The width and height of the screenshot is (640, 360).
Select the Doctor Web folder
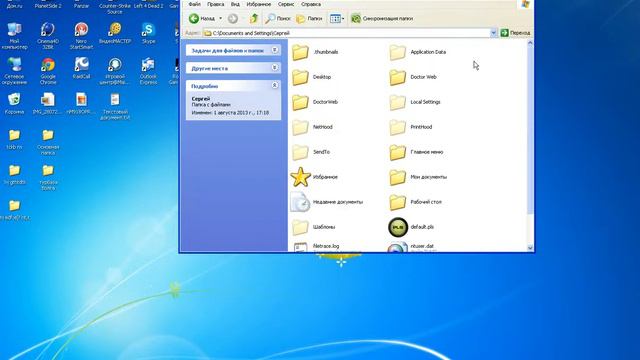pos(412,77)
